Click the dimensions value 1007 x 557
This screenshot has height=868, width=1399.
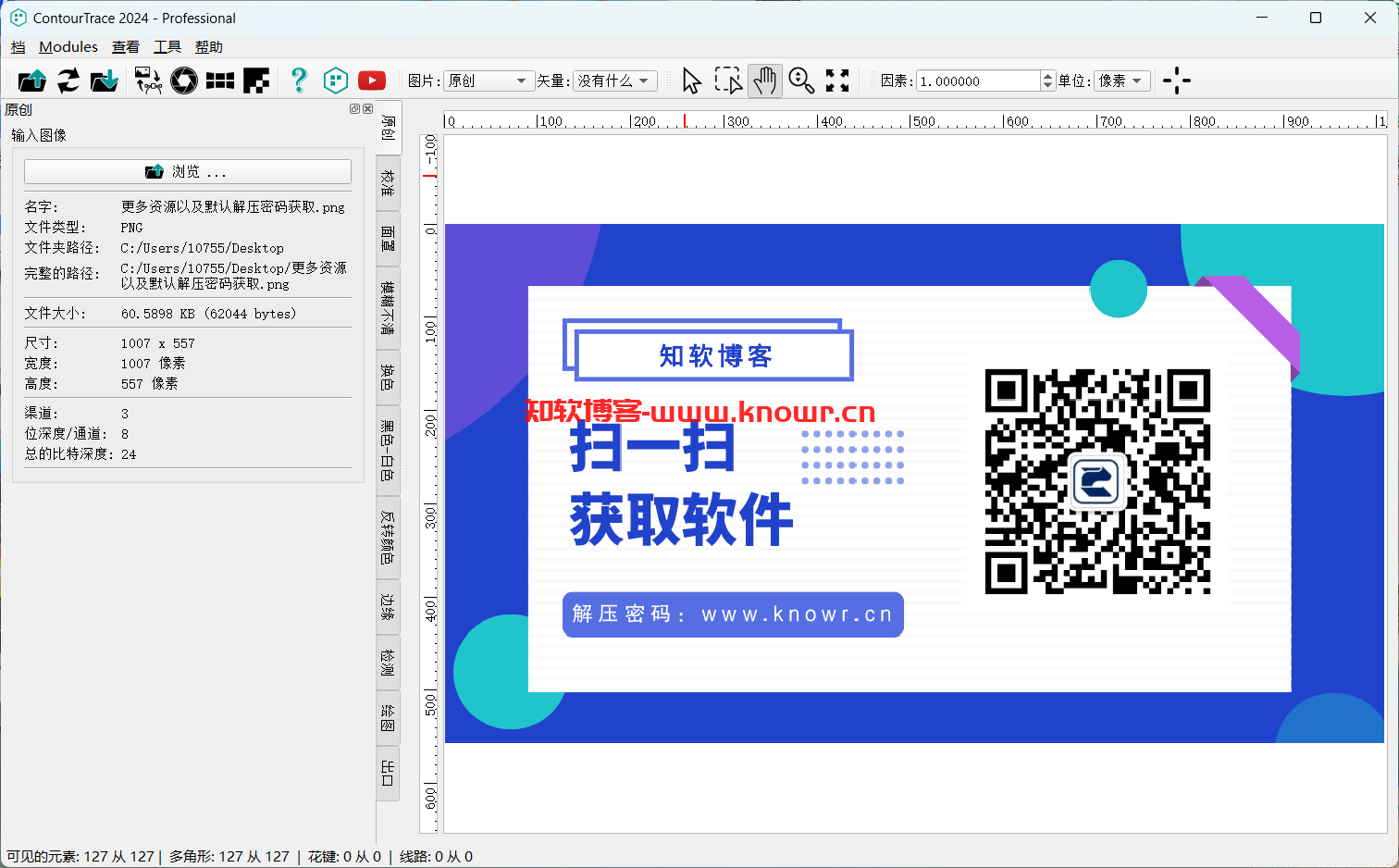158,343
